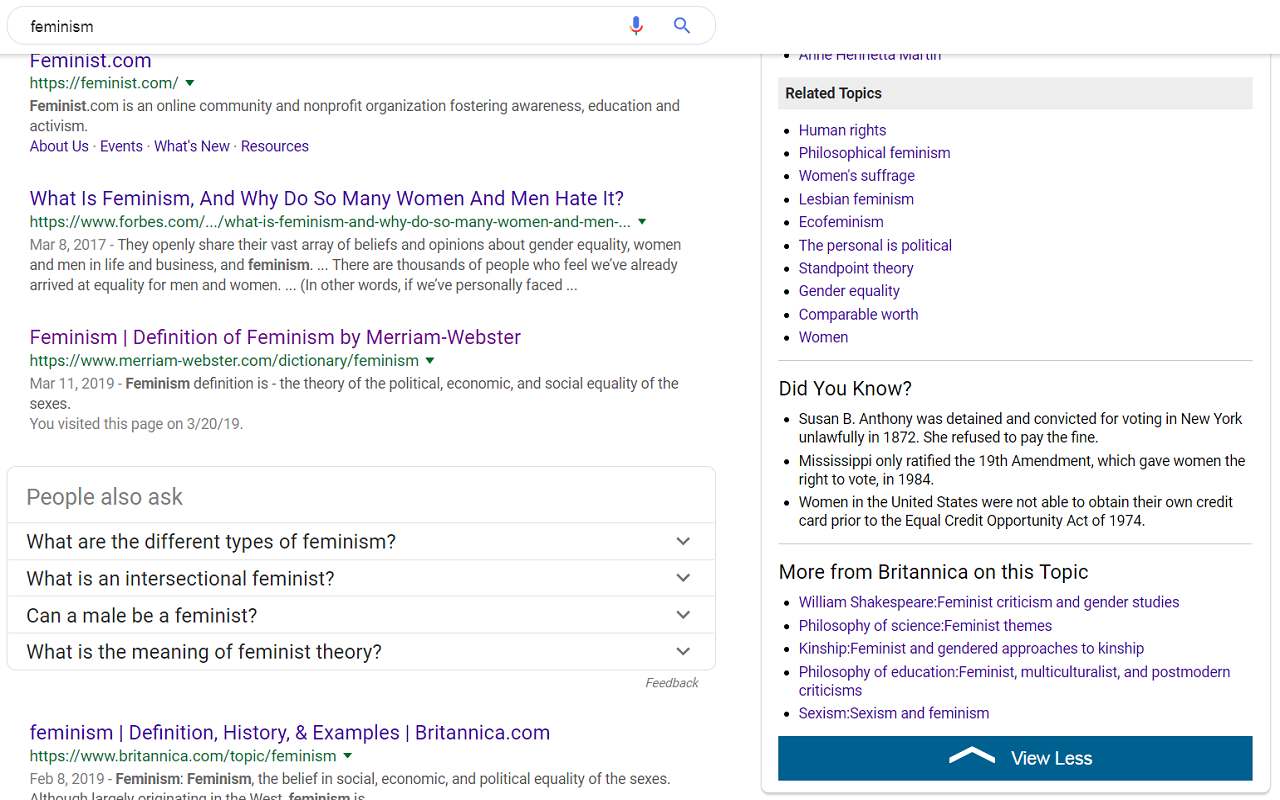Open the 'Sexism:Sexism and feminism' Britannica link
Screen dimensions: 1280x800
click(893, 713)
